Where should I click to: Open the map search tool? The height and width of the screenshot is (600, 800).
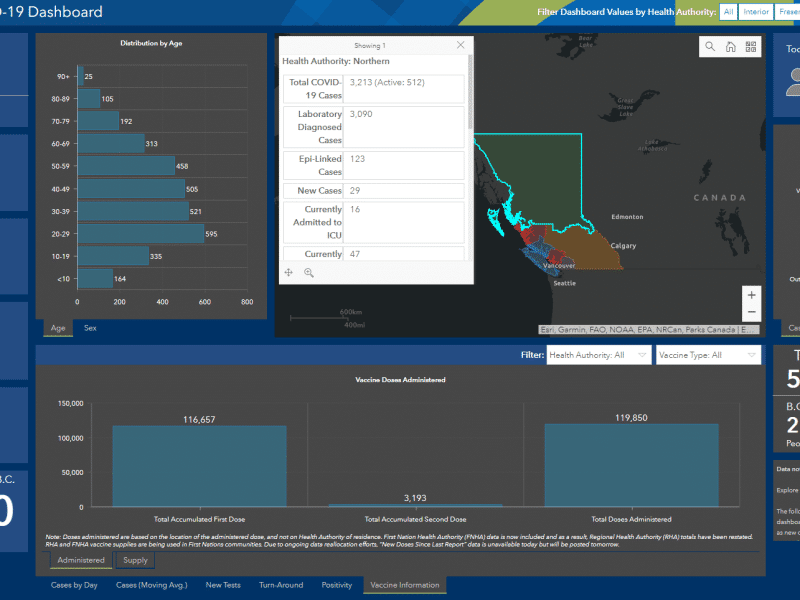710,46
